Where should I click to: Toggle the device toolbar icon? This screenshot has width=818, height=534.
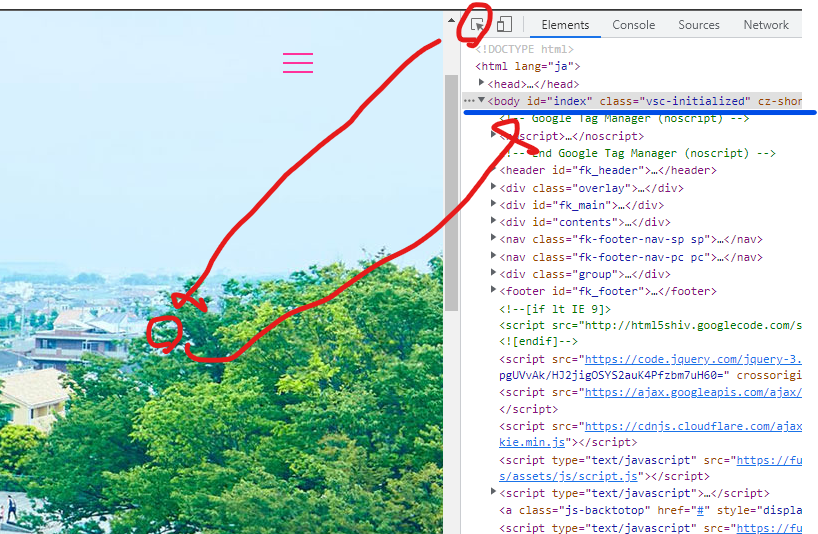click(504, 25)
